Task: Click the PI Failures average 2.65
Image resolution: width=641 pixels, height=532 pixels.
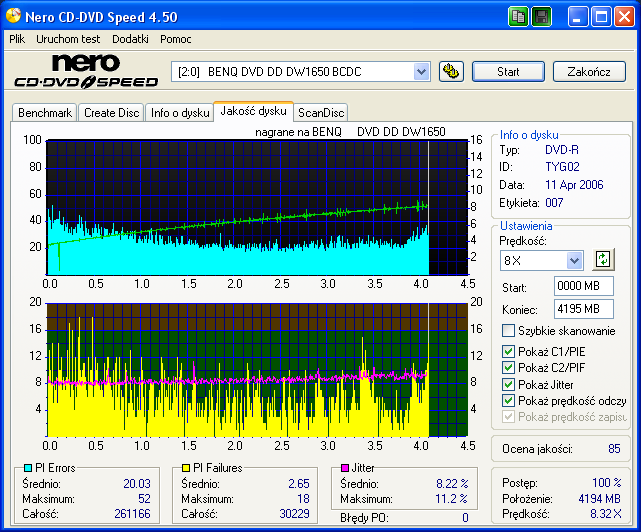Action: 299,484
